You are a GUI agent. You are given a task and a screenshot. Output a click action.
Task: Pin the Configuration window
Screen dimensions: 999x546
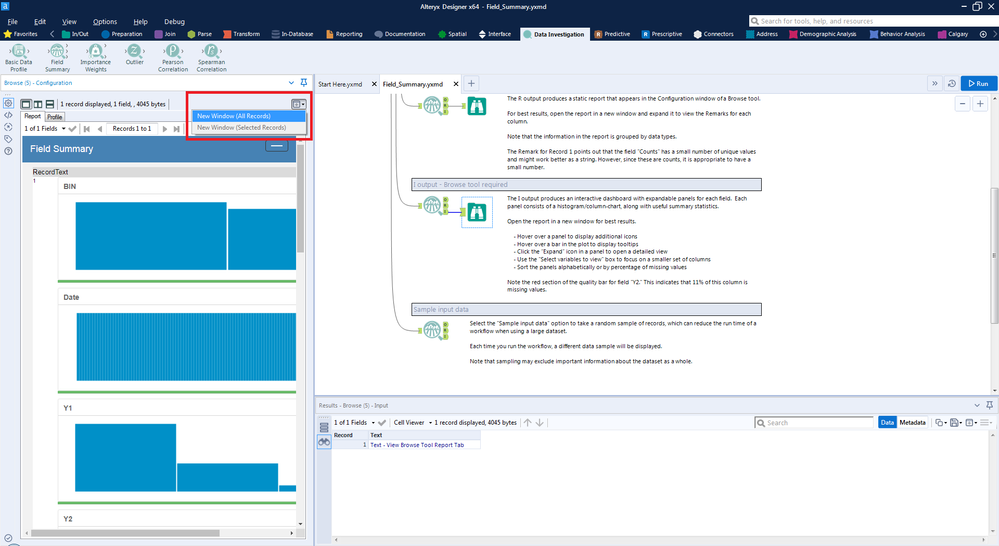pos(303,83)
